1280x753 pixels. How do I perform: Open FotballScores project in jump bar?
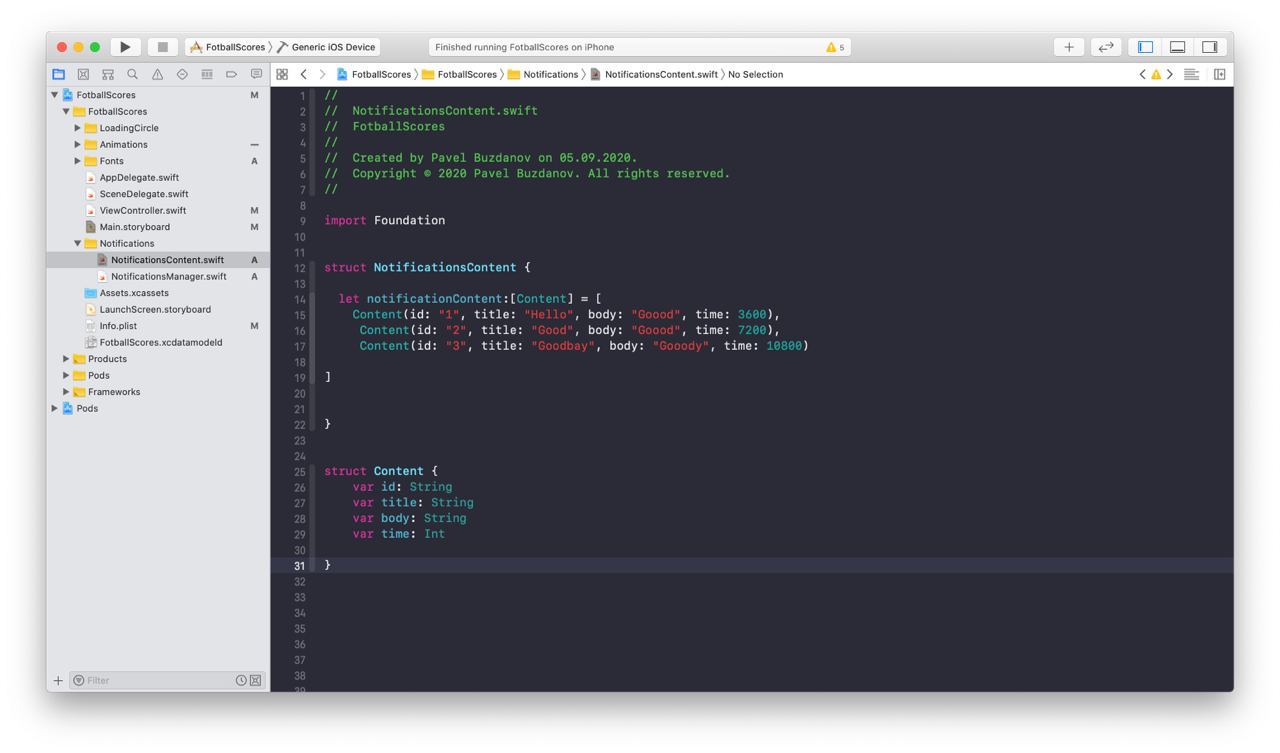coord(374,74)
